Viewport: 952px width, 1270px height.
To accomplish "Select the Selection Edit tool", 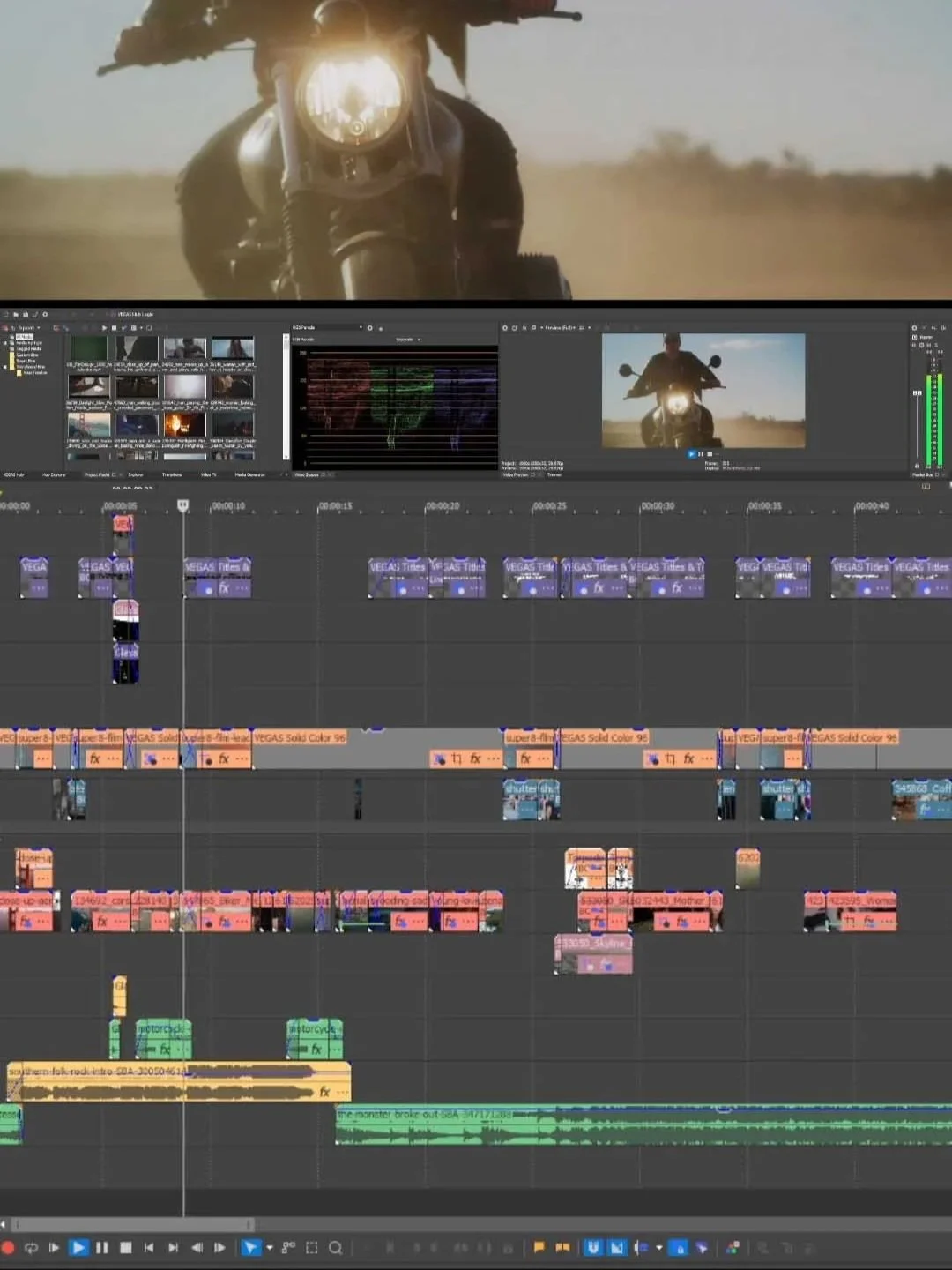I will (x=311, y=1248).
